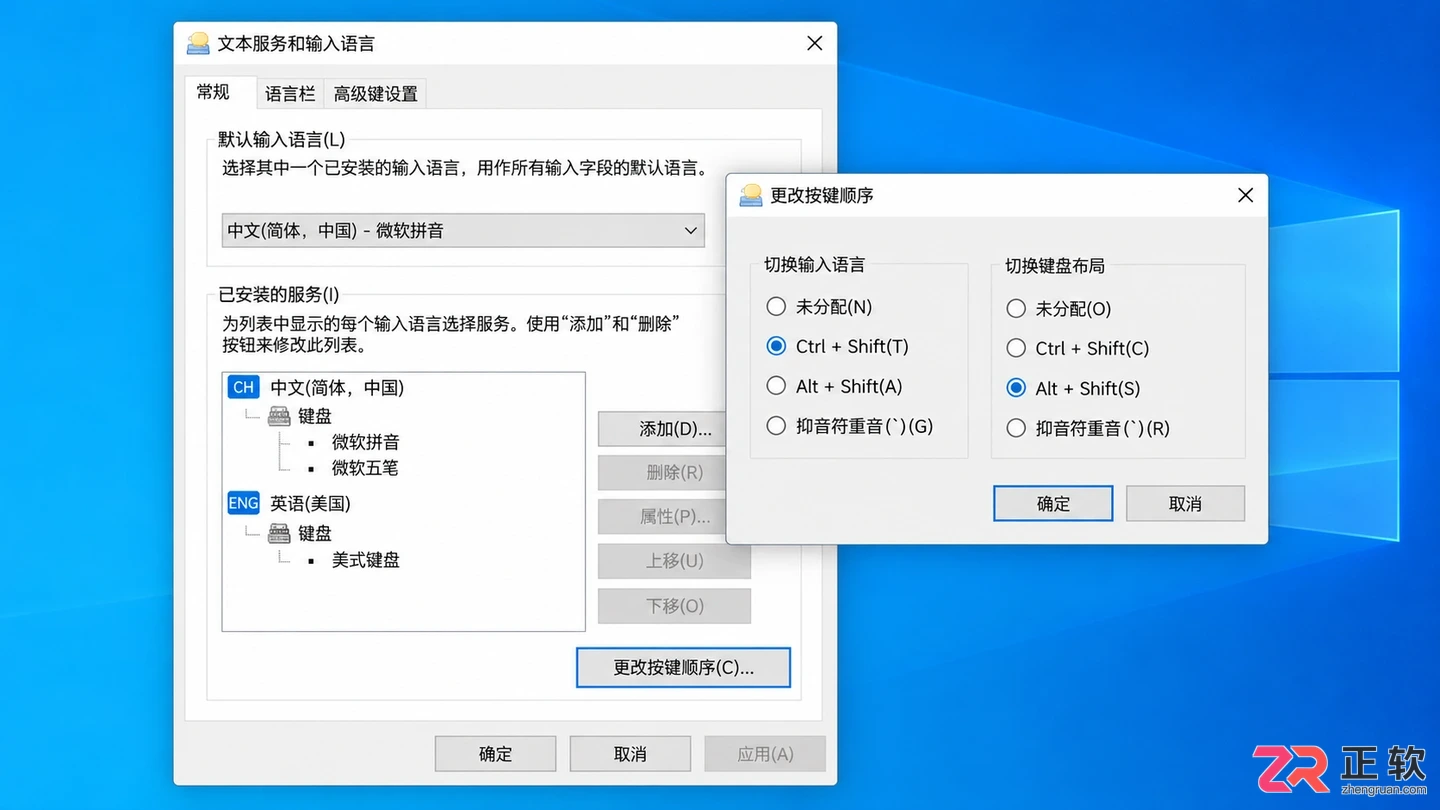Click keyboard icon under 英语(美国)

pyautogui.click(x=279, y=533)
